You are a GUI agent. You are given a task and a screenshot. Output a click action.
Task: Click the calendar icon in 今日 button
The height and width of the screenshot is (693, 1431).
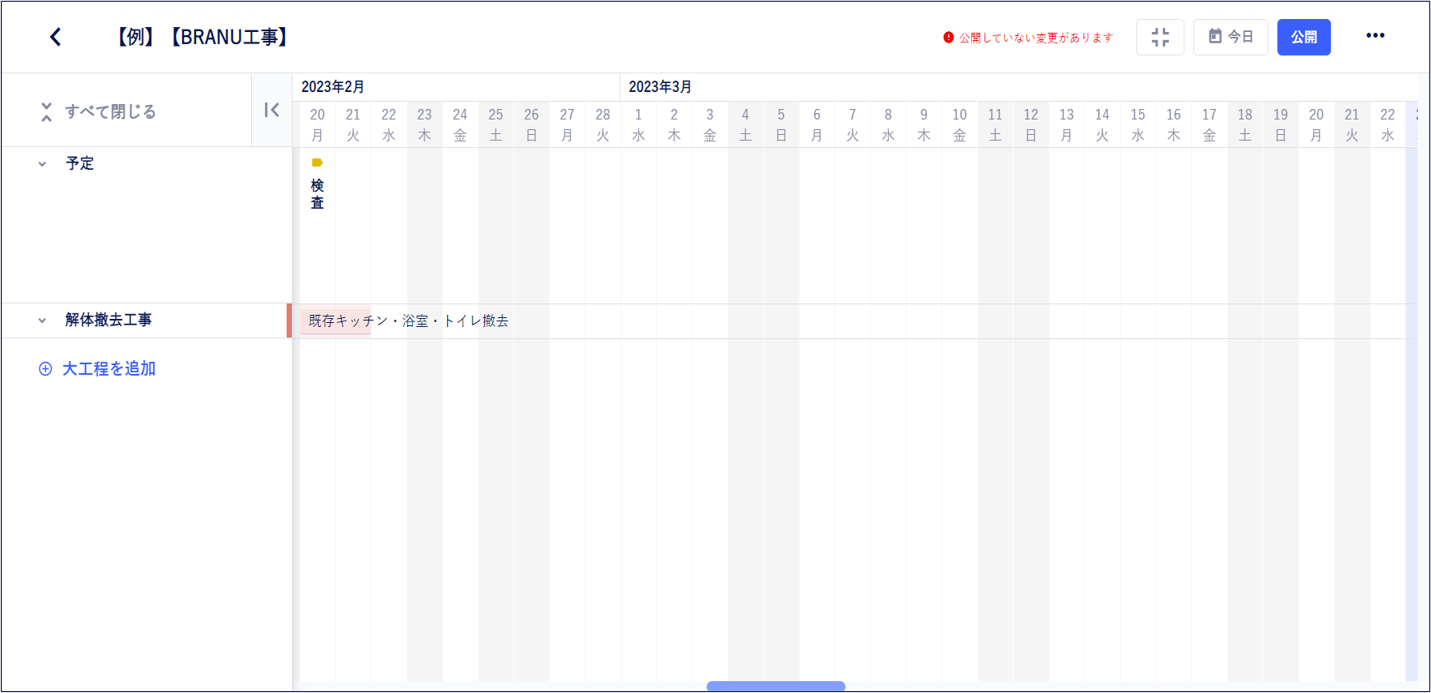1215,36
